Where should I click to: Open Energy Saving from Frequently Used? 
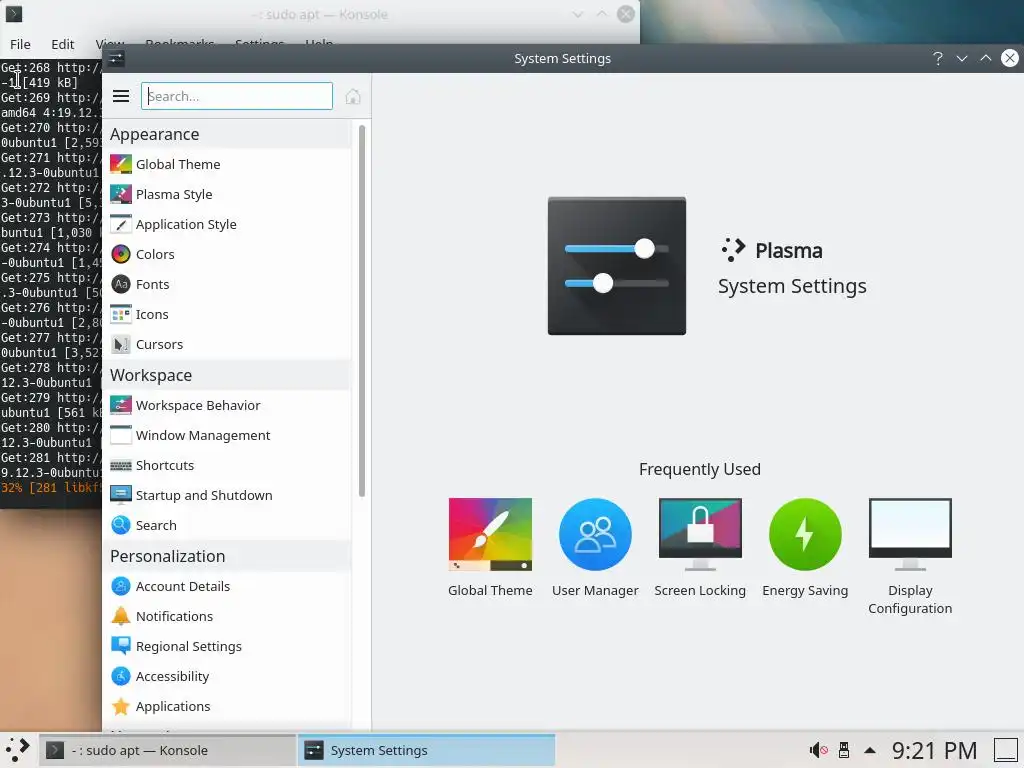pos(805,547)
